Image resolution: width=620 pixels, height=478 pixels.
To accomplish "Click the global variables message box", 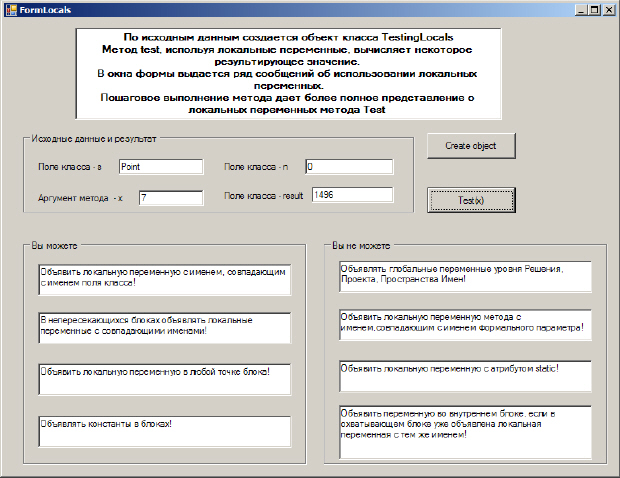I will 465,277.
